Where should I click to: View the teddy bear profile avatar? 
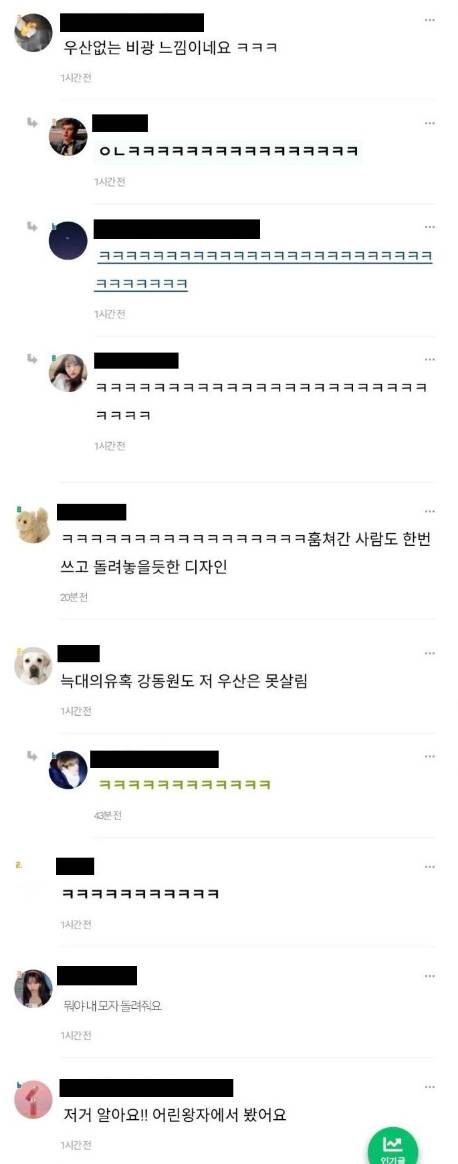(x=33, y=525)
